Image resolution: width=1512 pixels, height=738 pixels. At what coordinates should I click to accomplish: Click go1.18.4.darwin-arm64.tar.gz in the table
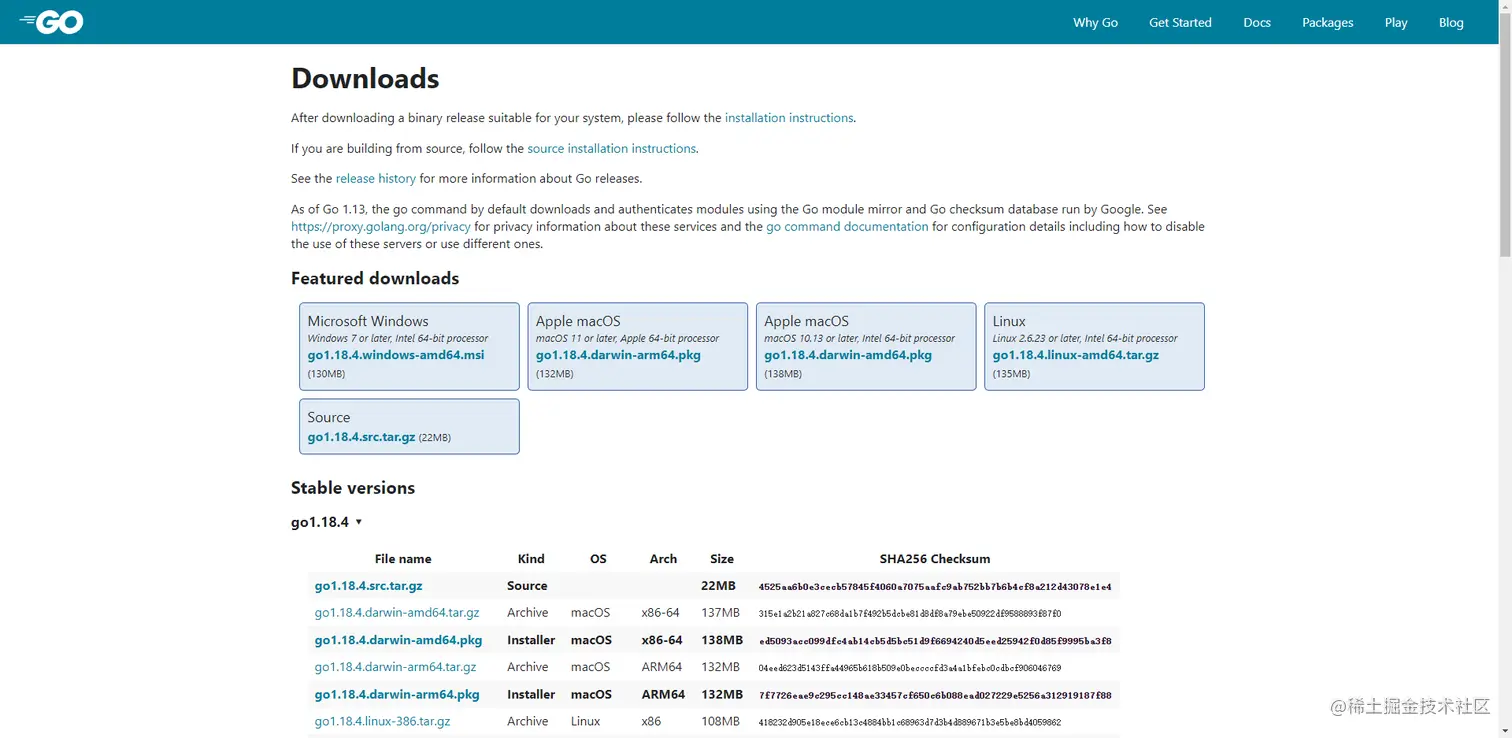tap(395, 667)
